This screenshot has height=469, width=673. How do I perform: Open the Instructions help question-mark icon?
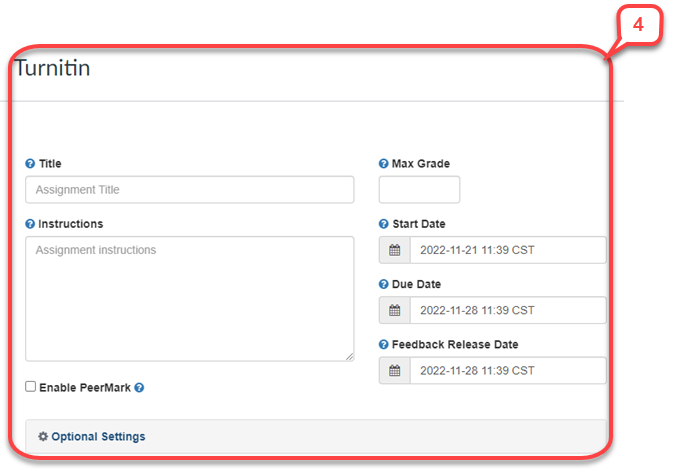click(30, 224)
